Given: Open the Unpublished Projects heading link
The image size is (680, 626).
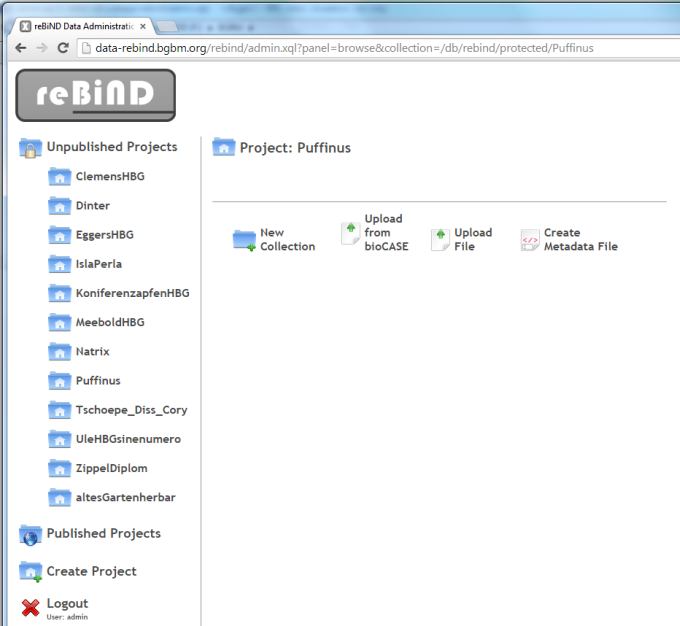Looking at the screenshot, I should click(112, 147).
